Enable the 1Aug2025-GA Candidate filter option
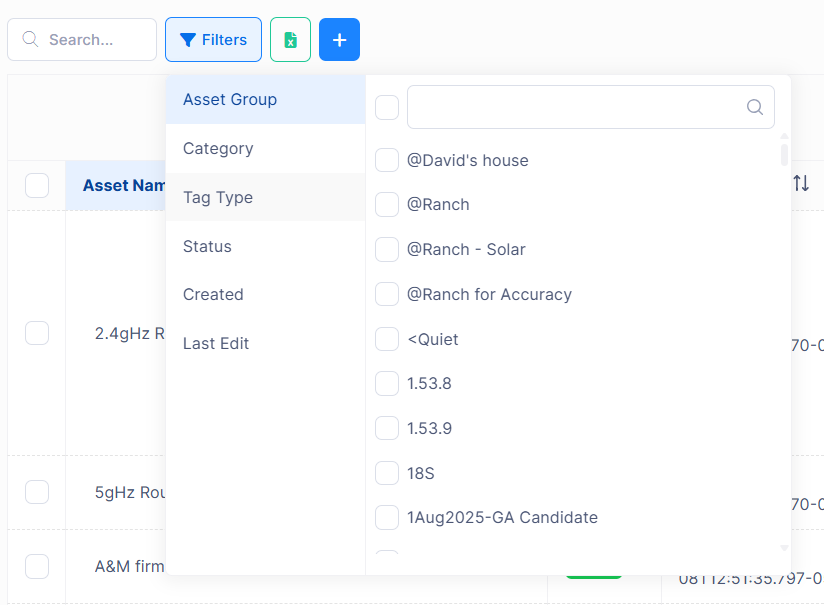824x605 pixels. pos(387,518)
